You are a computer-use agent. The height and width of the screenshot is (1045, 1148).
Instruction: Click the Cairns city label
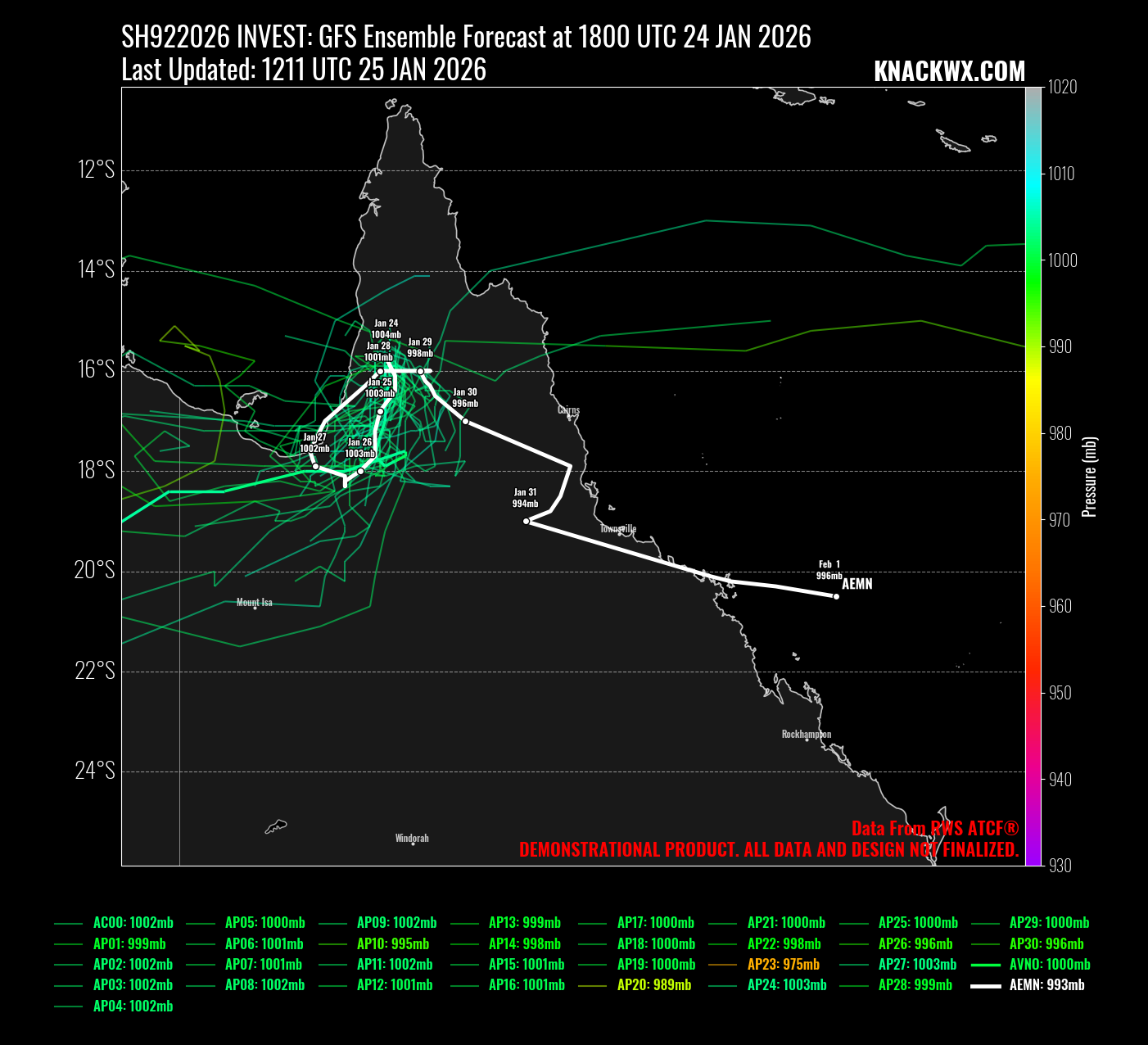pyautogui.click(x=568, y=410)
